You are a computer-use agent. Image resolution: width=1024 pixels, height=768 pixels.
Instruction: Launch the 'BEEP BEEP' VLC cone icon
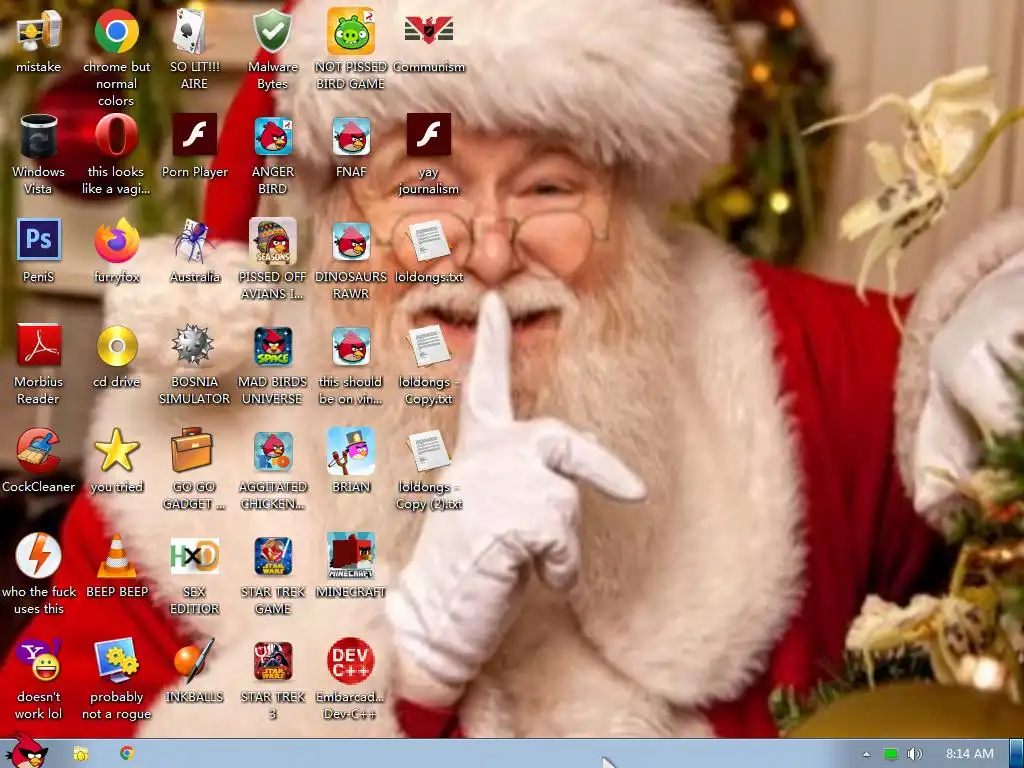(116, 556)
